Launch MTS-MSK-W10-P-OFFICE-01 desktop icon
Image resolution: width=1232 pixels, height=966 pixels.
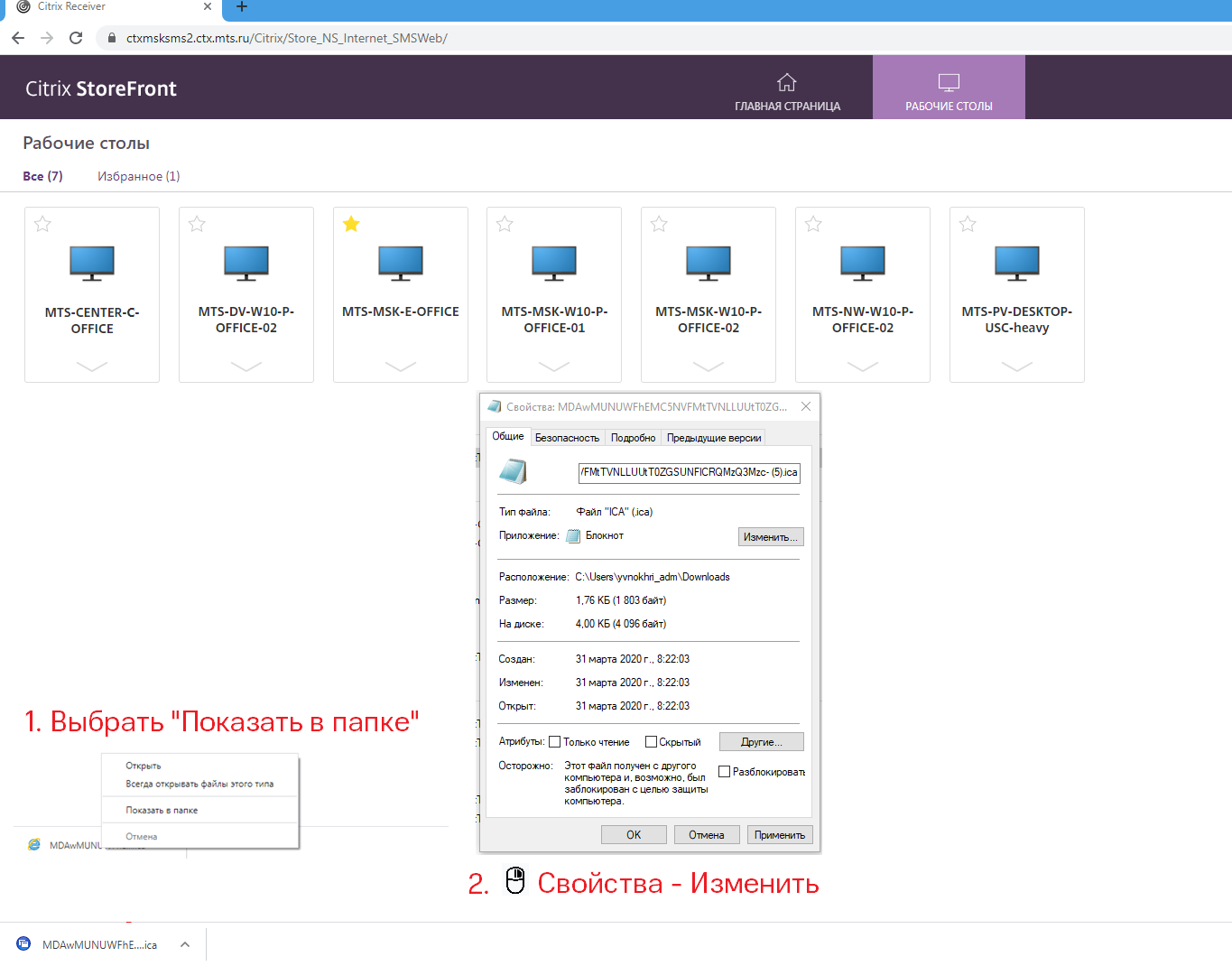pos(554,264)
